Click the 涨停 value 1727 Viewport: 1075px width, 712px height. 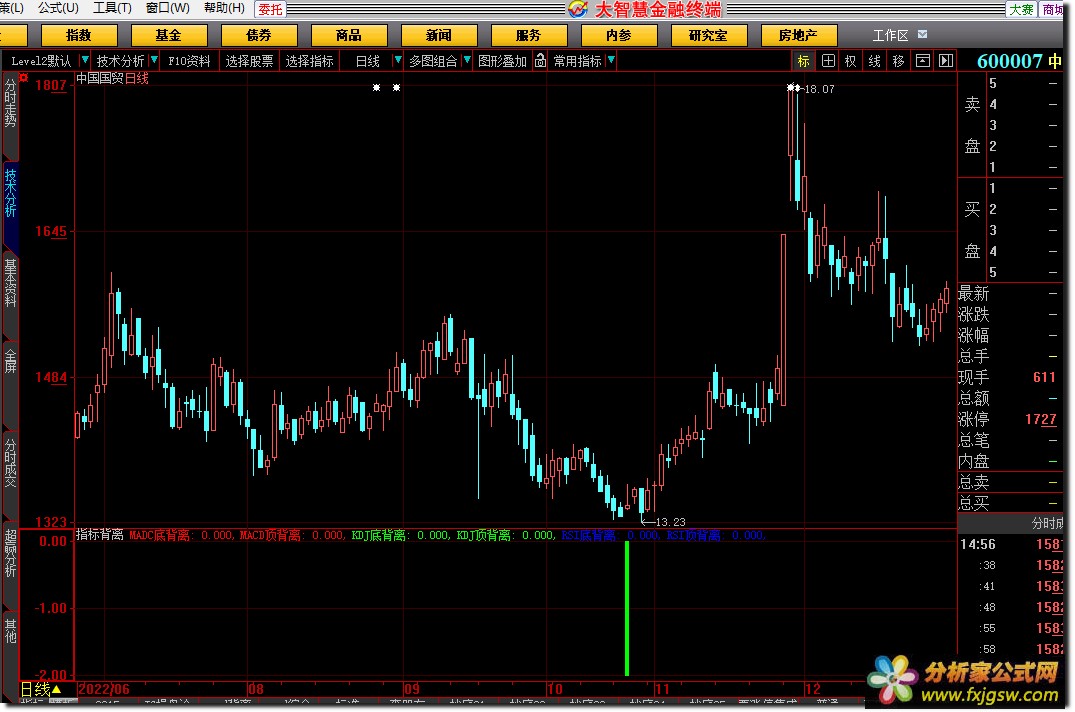click(x=1040, y=419)
